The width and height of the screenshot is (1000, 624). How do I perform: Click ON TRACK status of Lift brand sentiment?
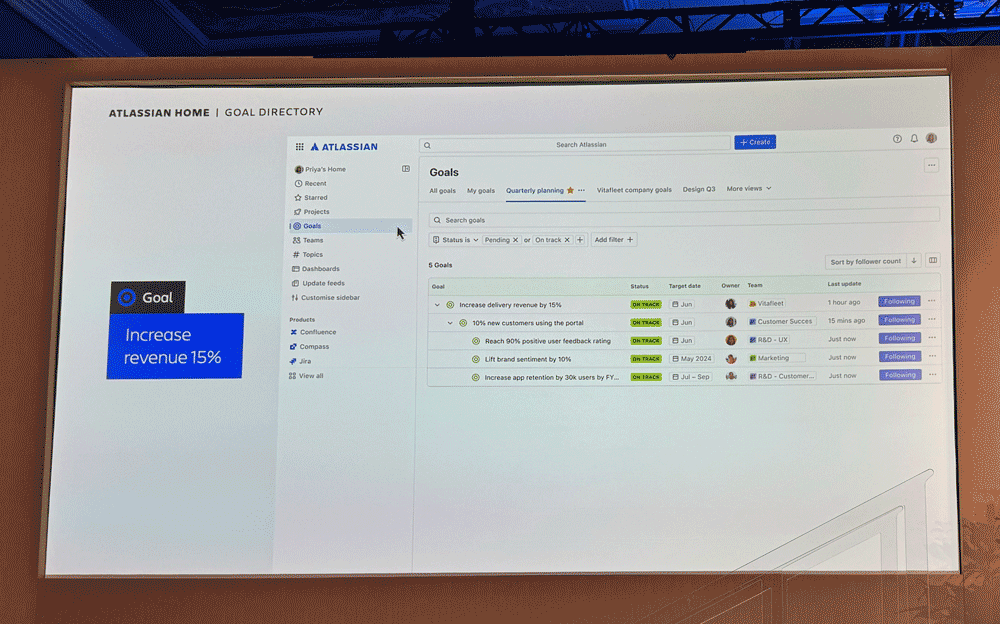click(x=645, y=359)
